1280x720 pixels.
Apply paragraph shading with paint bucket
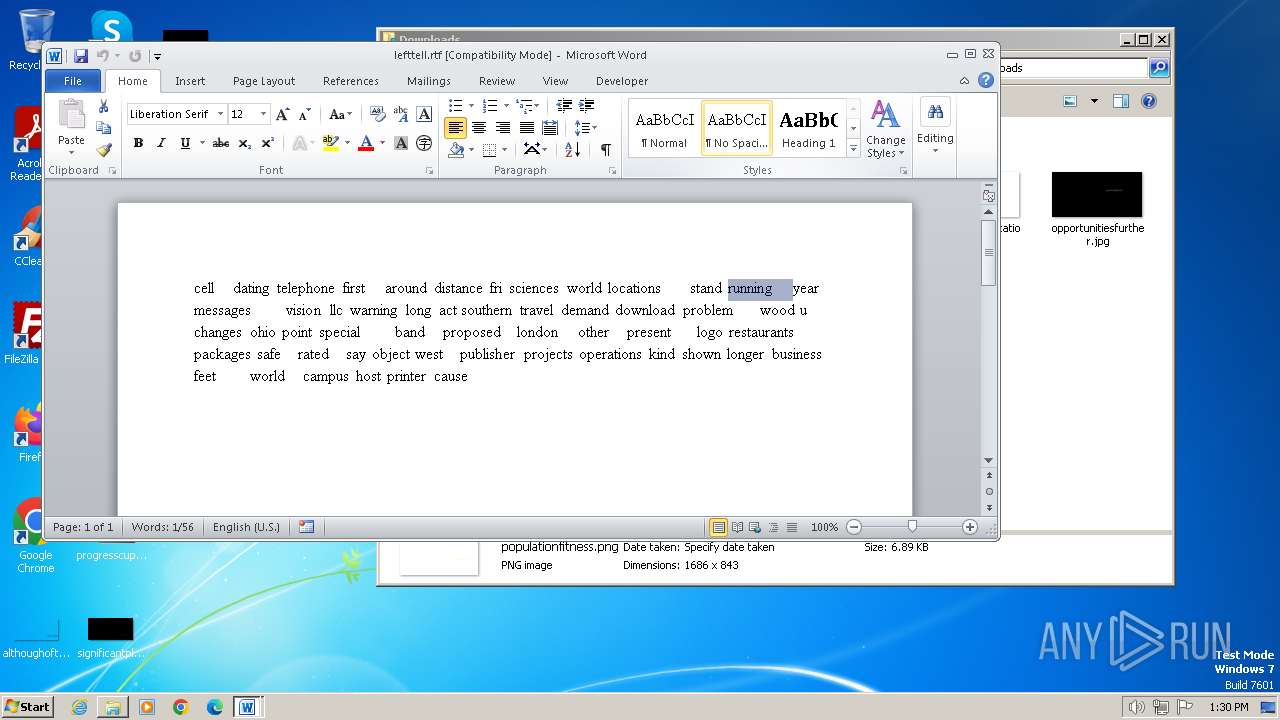tap(456, 149)
